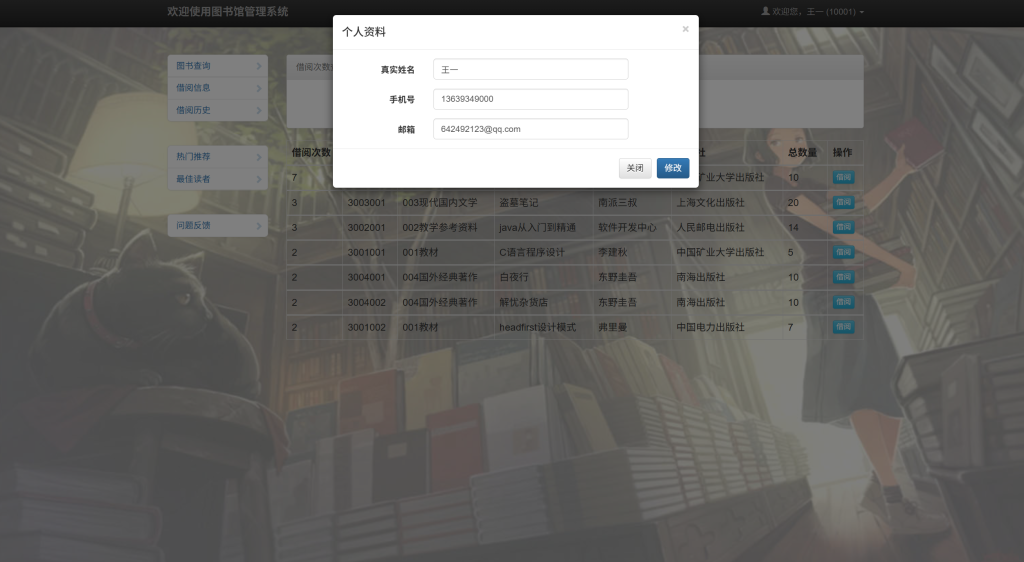Open 问题反馈 in the sidebar
Image resolution: width=1024 pixels, height=562 pixels.
(x=217, y=225)
